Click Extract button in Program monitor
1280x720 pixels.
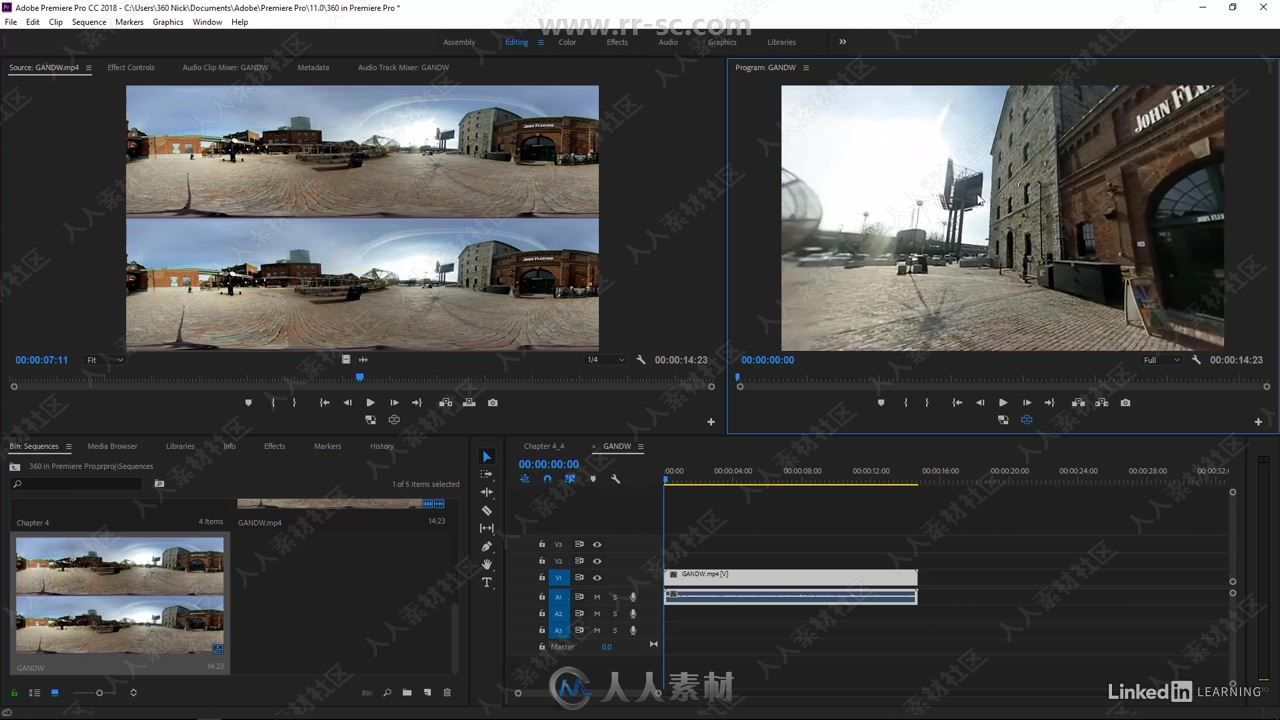[x=1102, y=403]
